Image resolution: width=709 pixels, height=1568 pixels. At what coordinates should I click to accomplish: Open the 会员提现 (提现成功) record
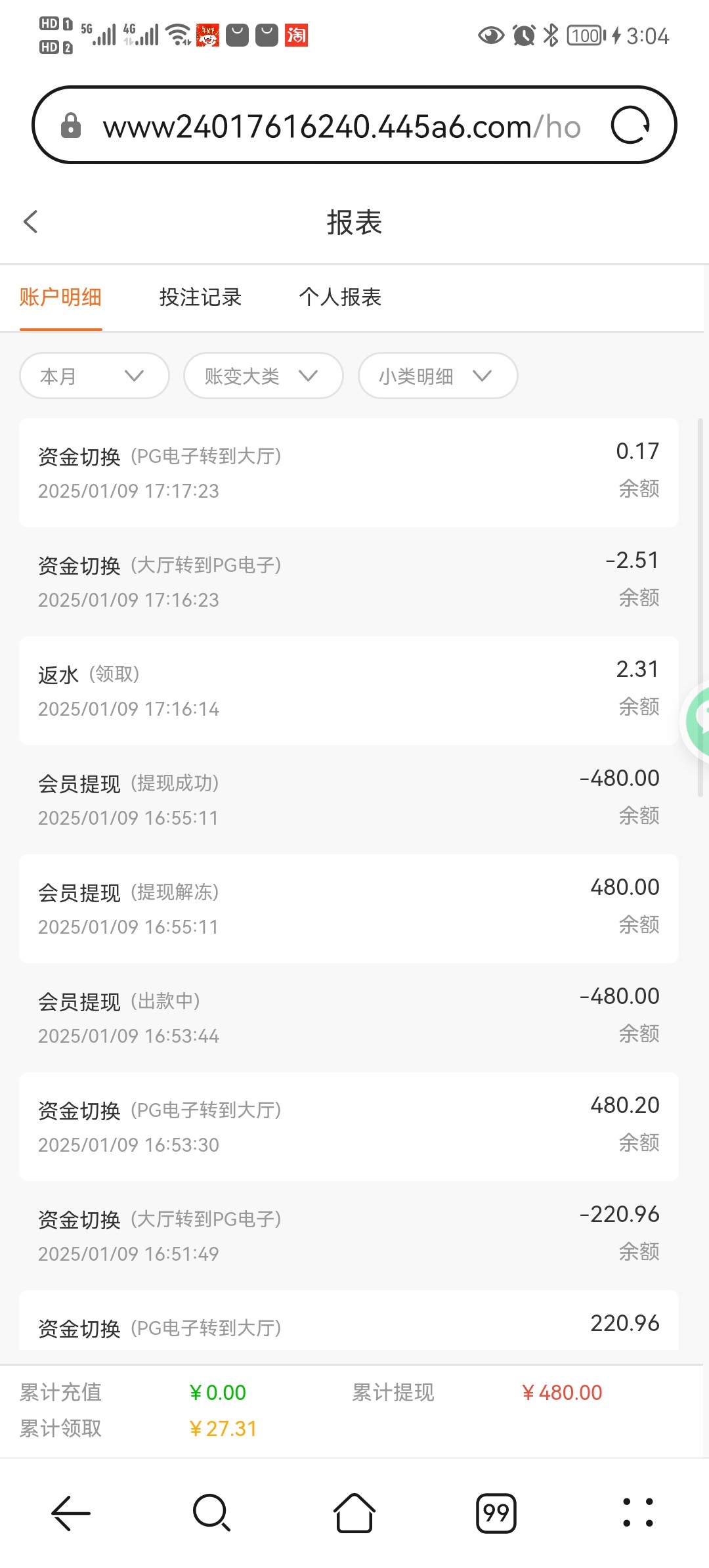click(x=348, y=800)
